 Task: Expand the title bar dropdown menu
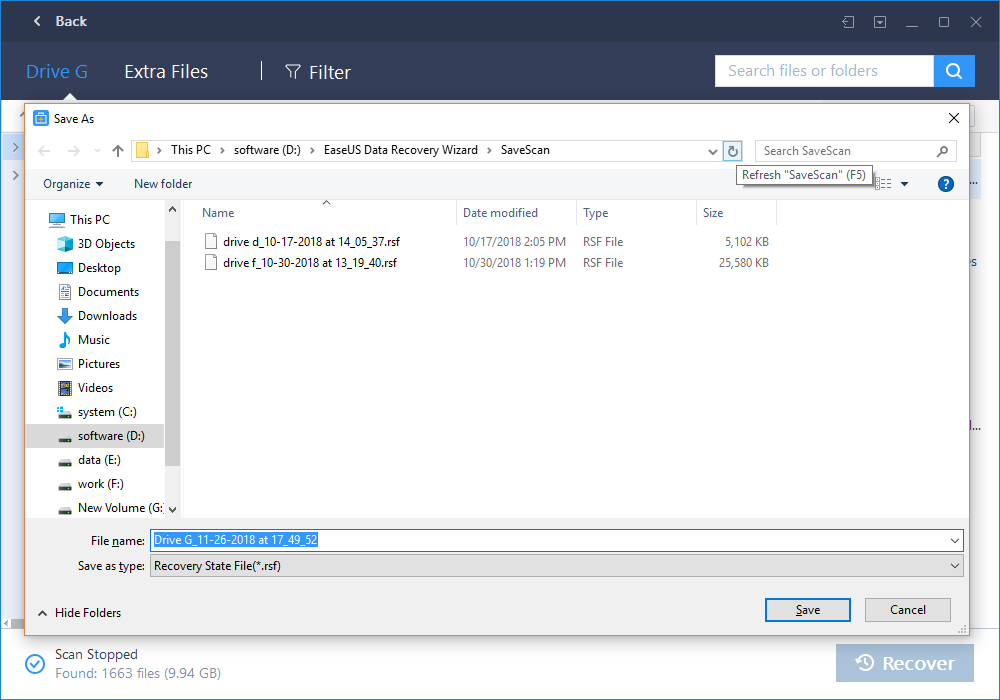(880, 21)
